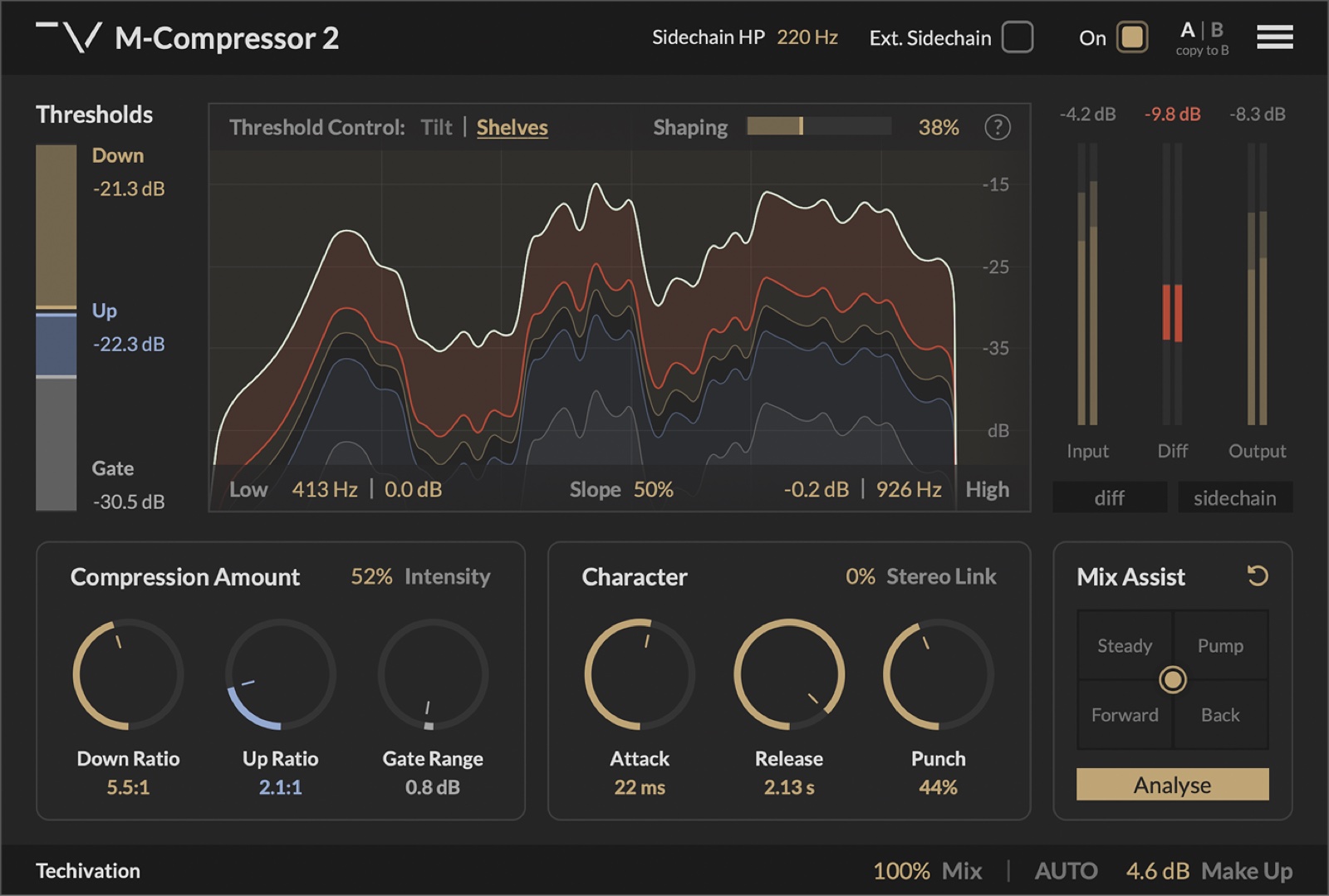The image size is (1329, 896).
Task: Click the -22.3 dB Up threshold value
Action: pyautogui.click(x=129, y=344)
